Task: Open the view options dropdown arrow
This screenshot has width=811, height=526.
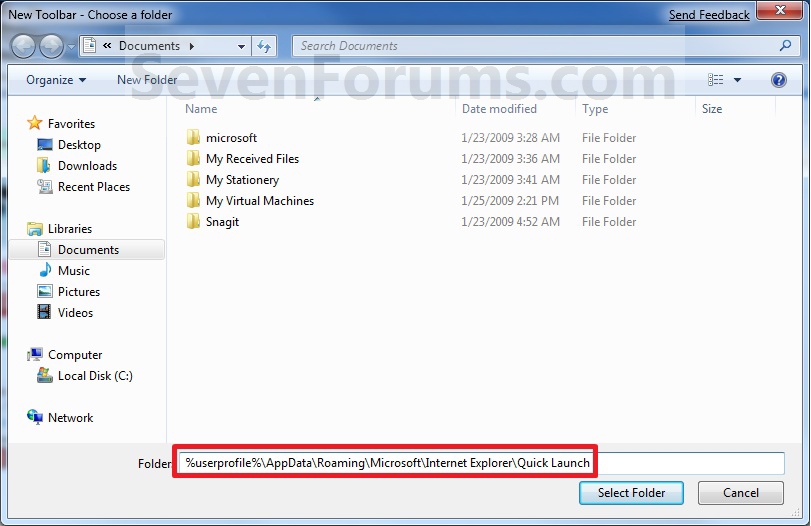Action: 738,80
